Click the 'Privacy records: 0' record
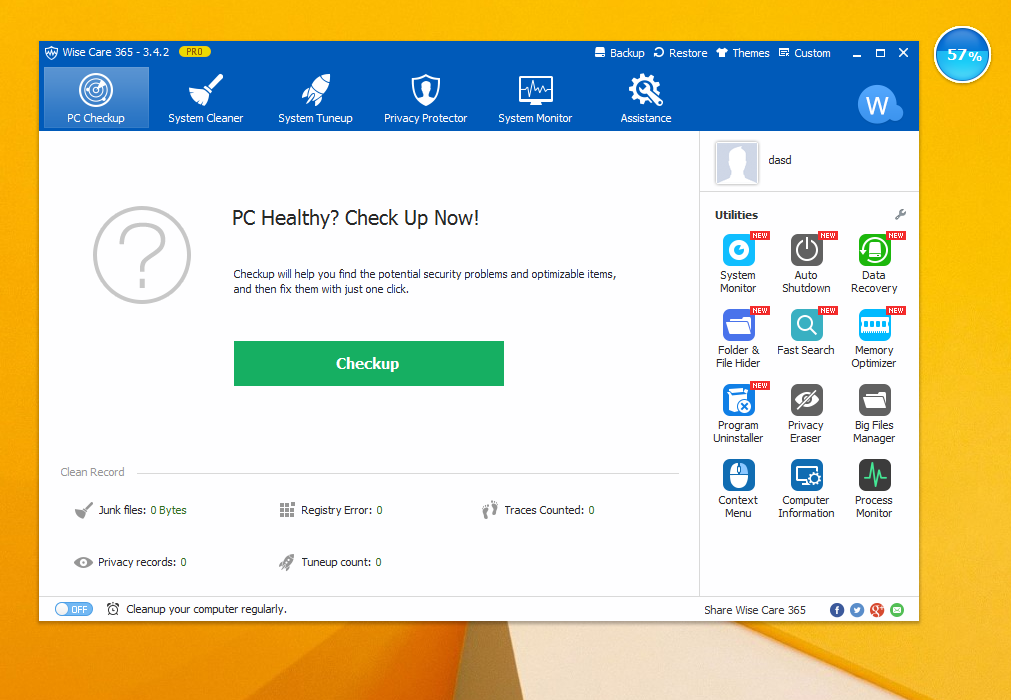The height and width of the screenshot is (700, 1011). (x=130, y=562)
